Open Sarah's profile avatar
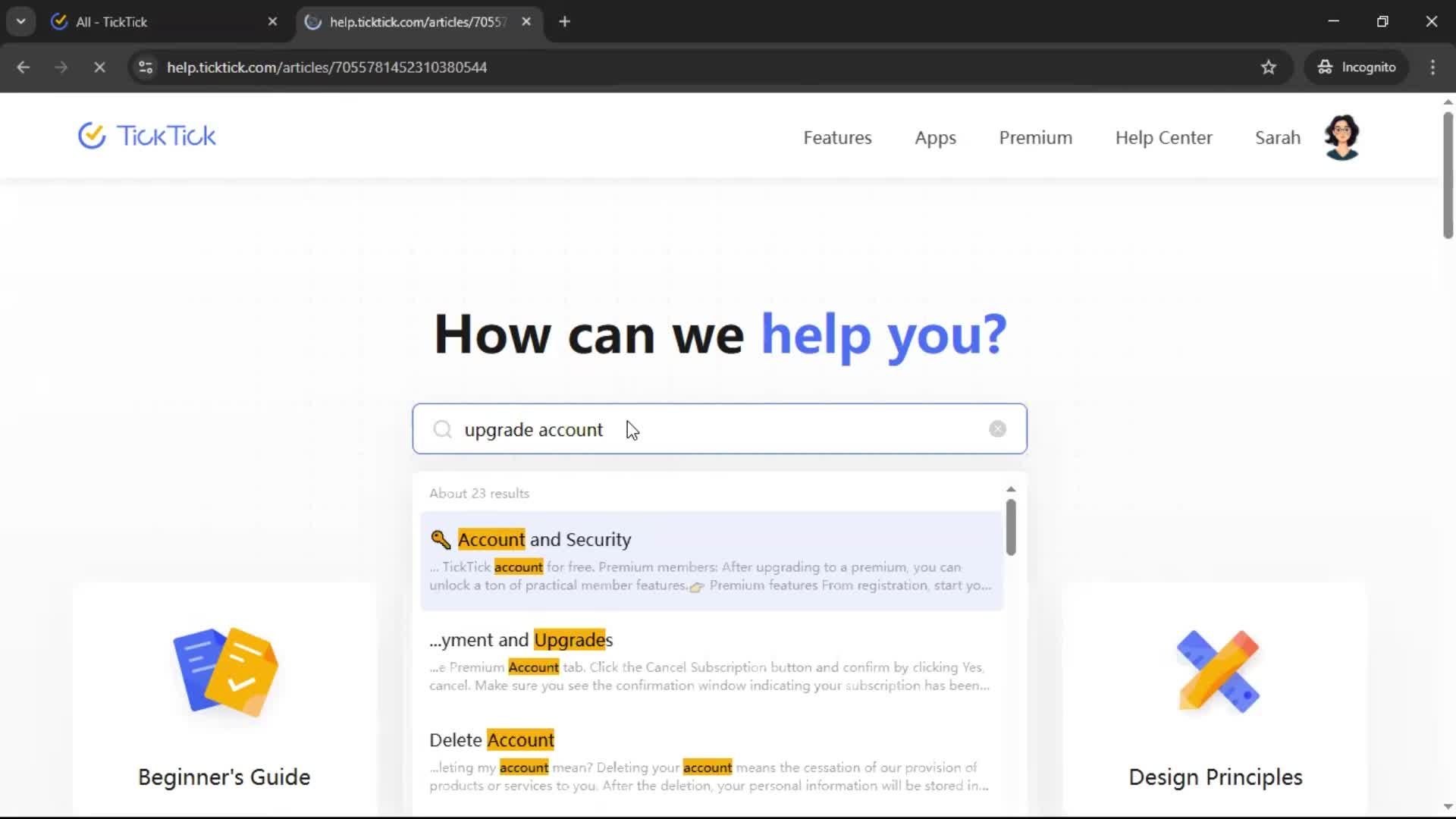Image resolution: width=1456 pixels, height=819 pixels. (x=1341, y=137)
